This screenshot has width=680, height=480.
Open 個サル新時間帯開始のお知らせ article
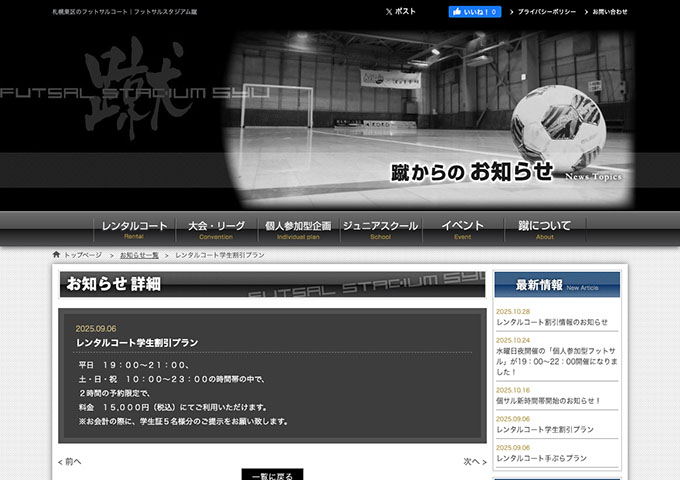coord(549,400)
